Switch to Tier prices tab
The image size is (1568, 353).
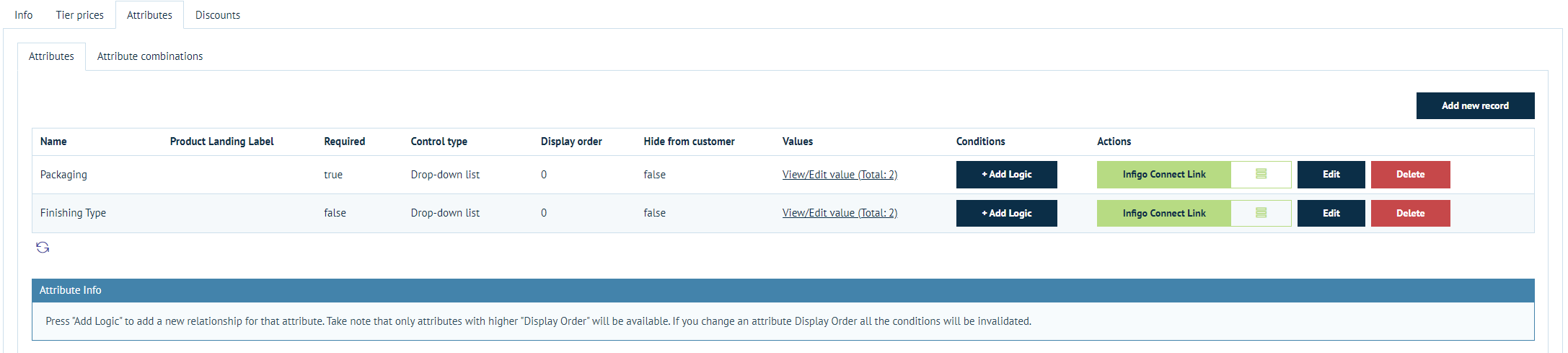click(x=80, y=15)
